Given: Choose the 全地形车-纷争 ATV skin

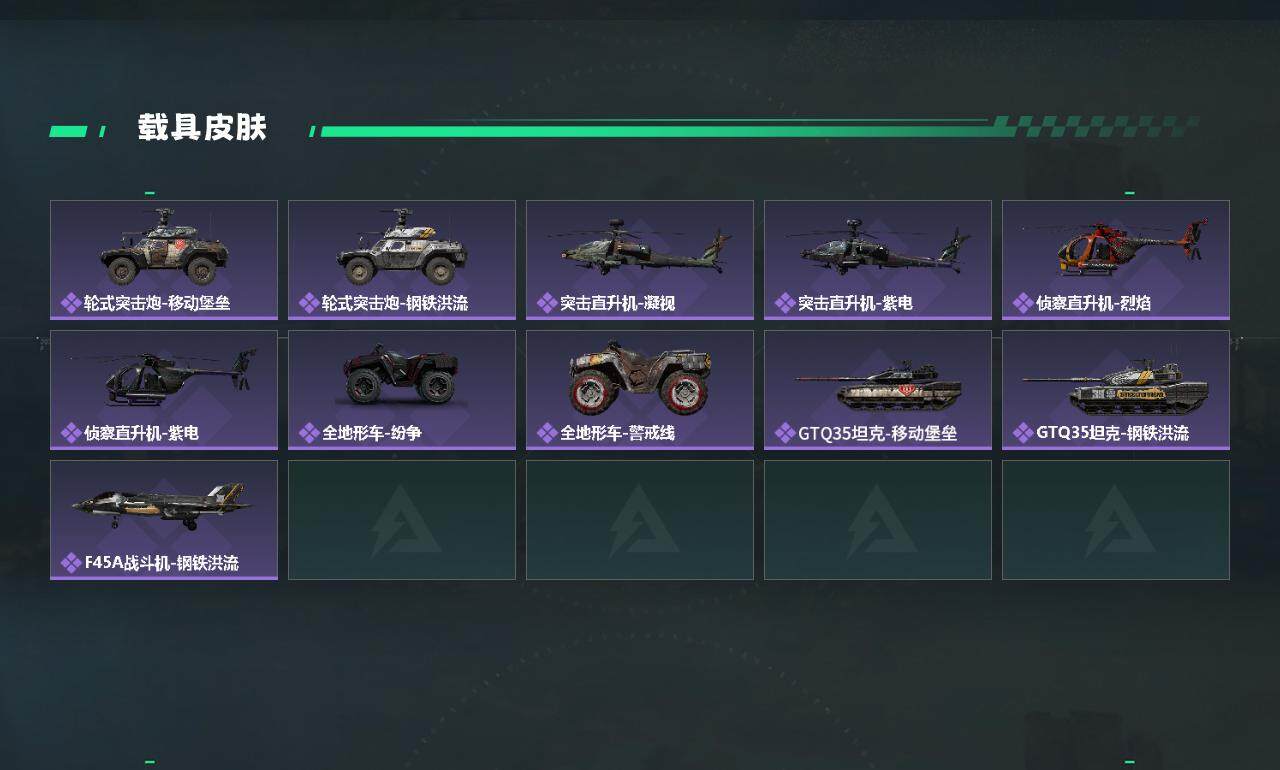Looking at the screenshot, I should pyautogui.click(x=402, y=390).
